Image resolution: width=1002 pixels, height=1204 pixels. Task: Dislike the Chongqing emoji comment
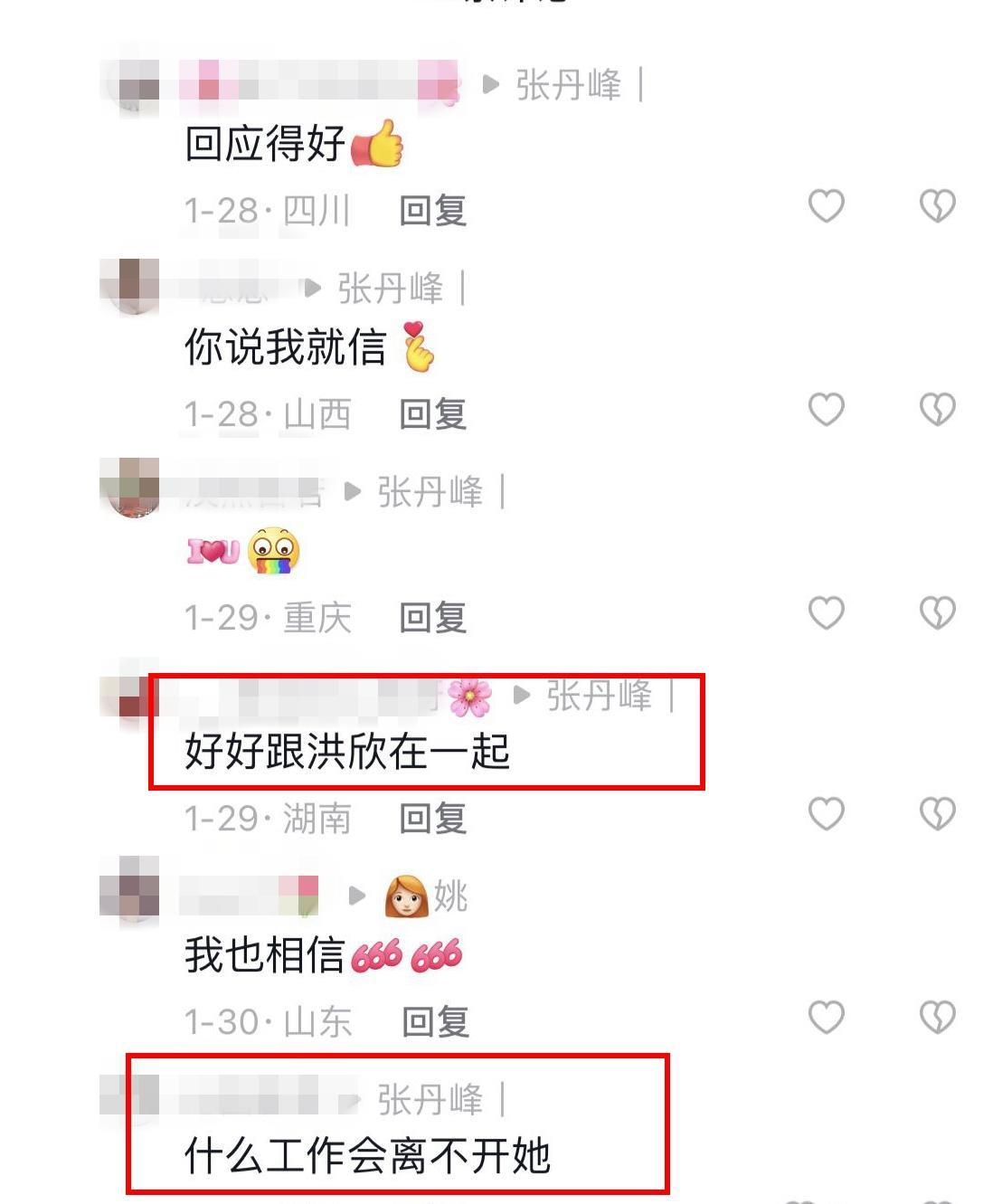coord(937,613)
